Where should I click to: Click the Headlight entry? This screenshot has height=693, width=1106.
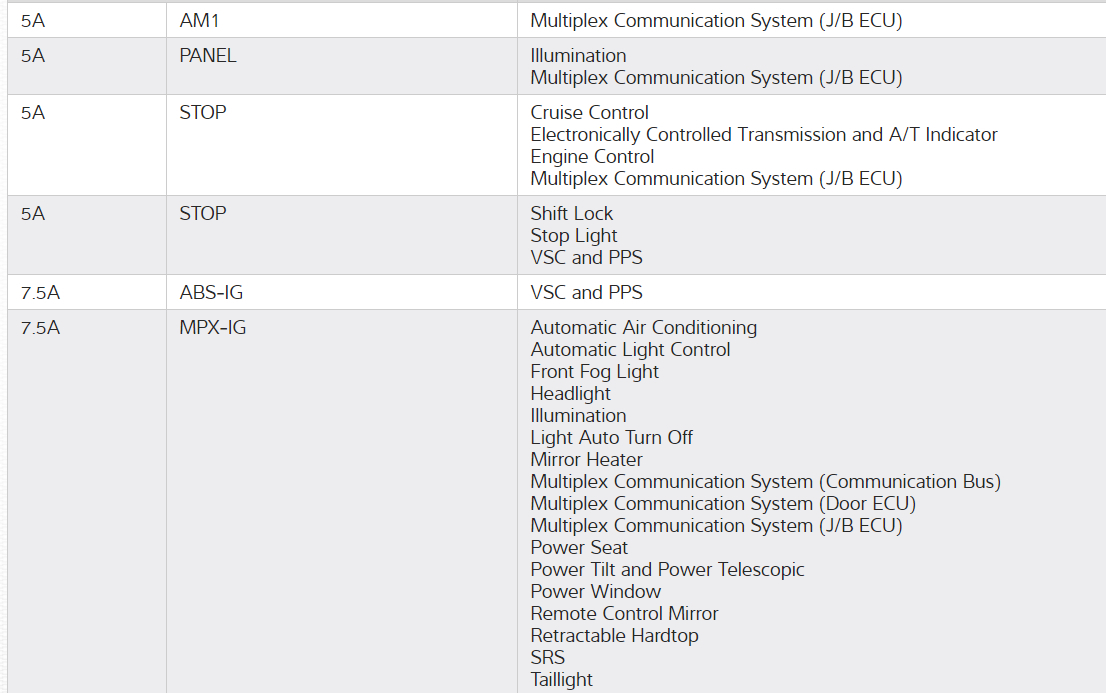(570, 393)
